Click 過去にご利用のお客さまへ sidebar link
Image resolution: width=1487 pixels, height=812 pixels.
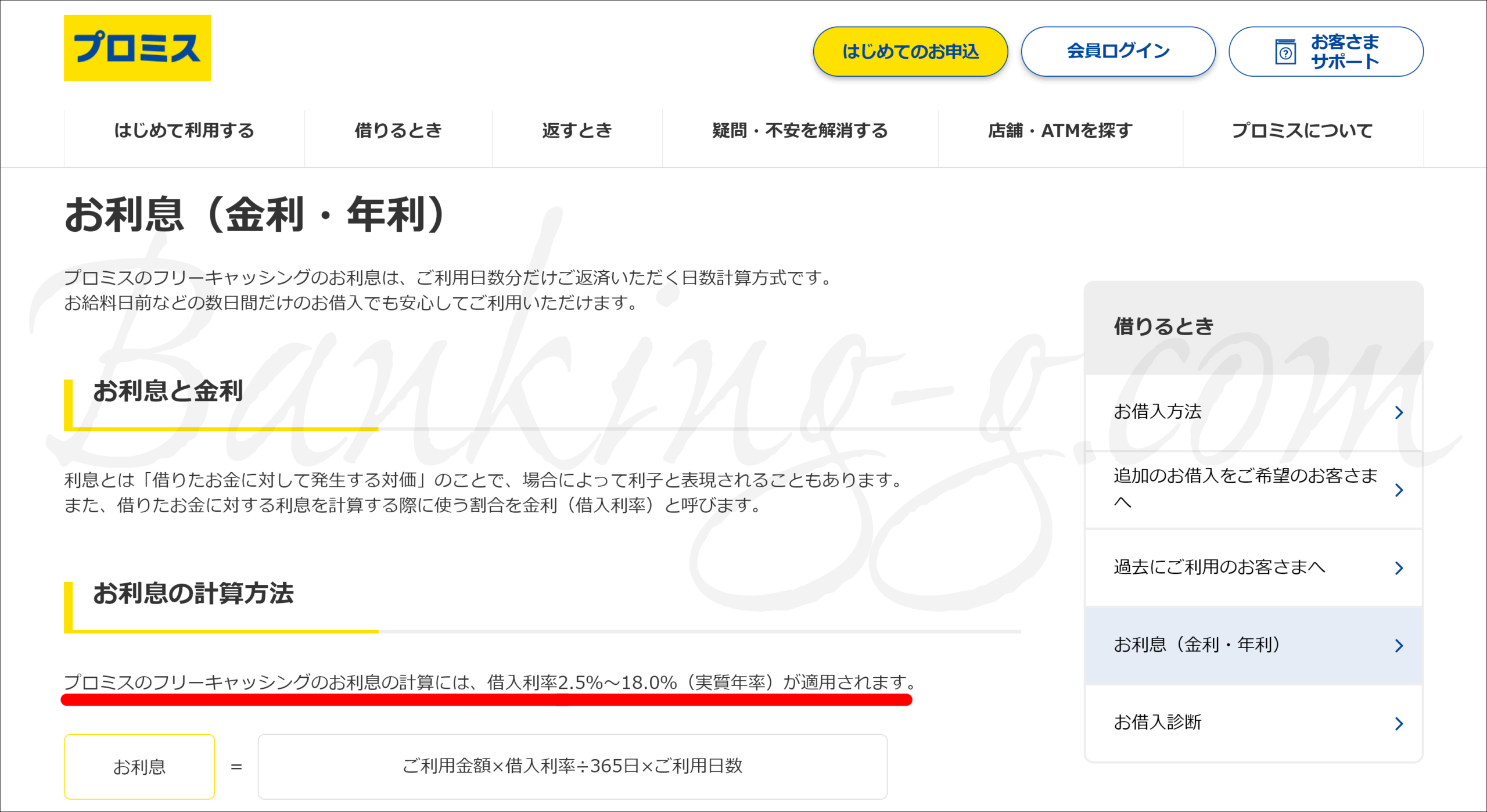pyautogui.click(x=1219, y=567)
